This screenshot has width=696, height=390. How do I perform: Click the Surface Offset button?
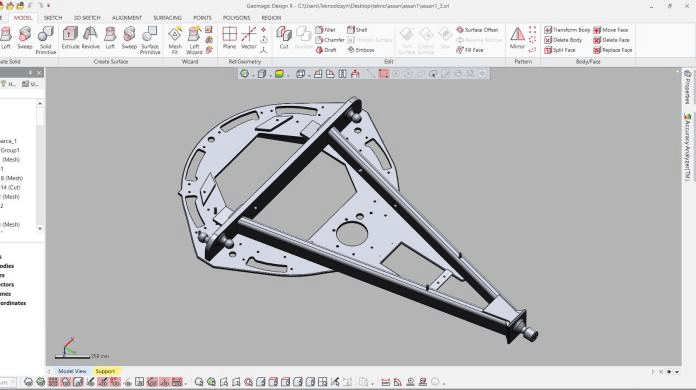point(477,30)
